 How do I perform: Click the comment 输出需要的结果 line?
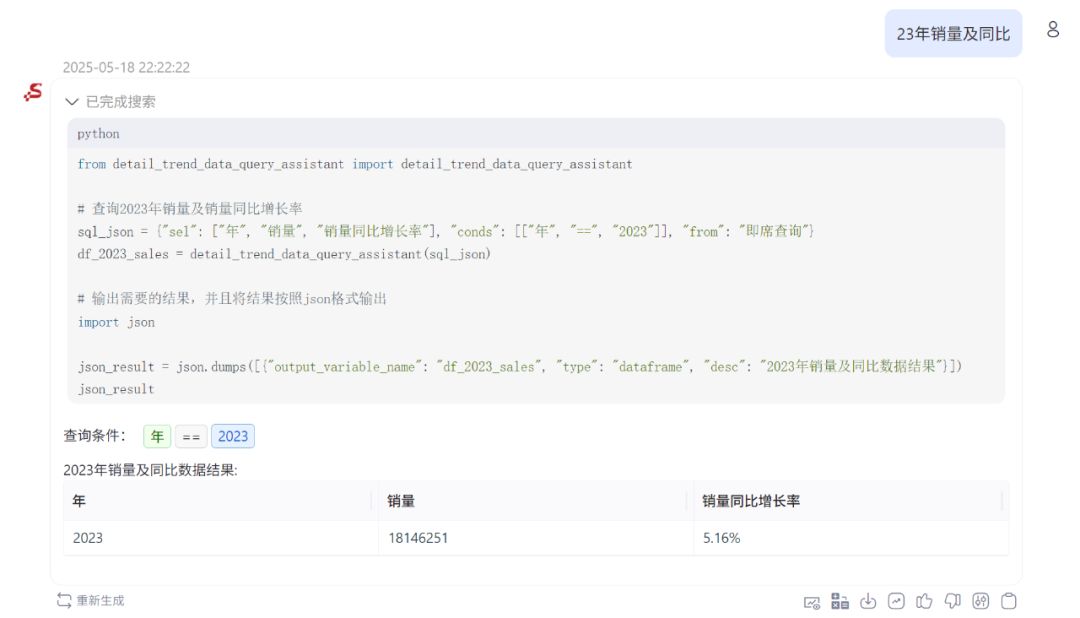pos(232,299)
